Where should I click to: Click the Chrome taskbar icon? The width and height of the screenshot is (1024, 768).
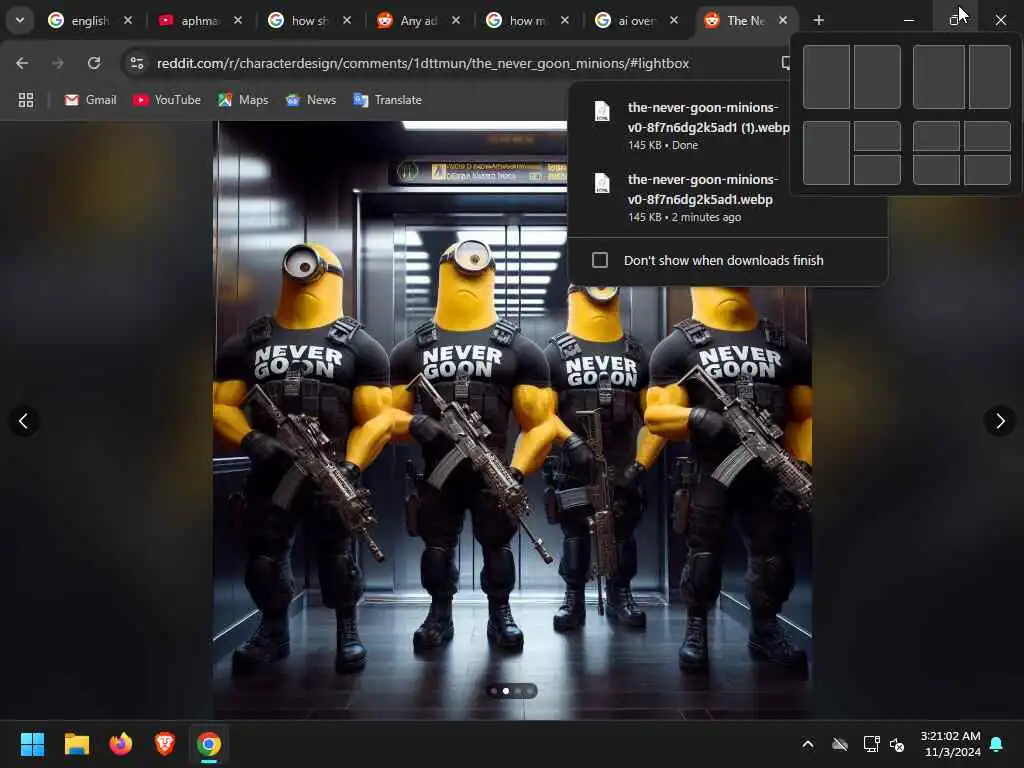click(209, 744)
